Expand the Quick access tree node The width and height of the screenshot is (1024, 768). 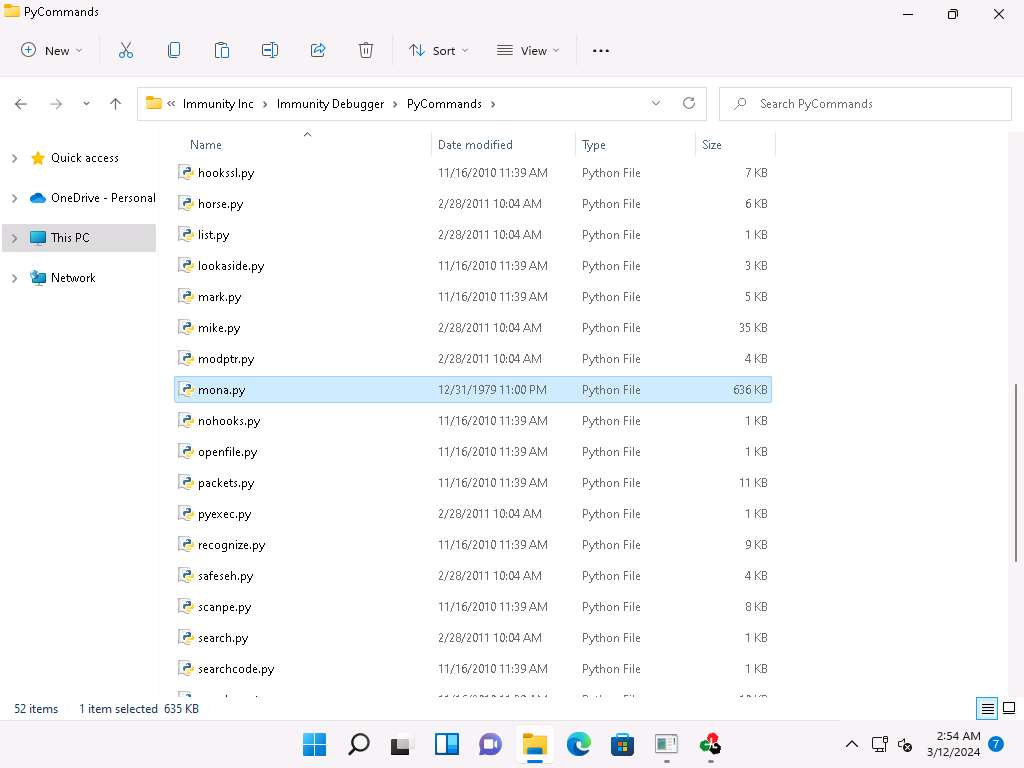click(14, 158)
